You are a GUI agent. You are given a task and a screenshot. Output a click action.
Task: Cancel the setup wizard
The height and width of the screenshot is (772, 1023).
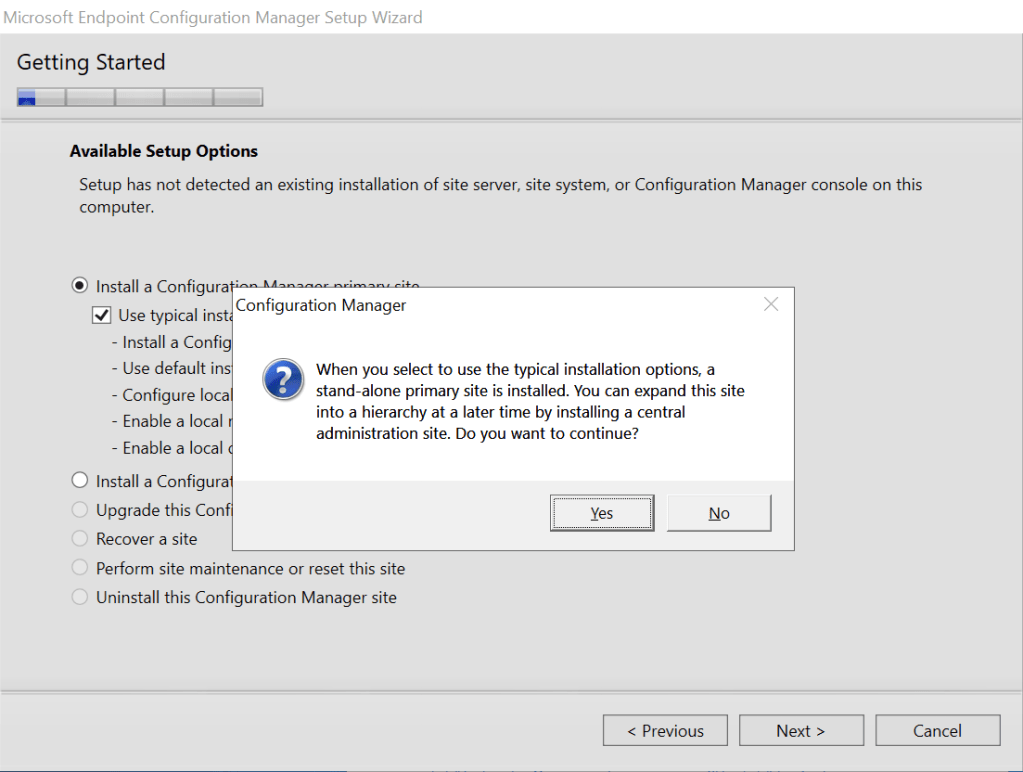pos(937,731)
